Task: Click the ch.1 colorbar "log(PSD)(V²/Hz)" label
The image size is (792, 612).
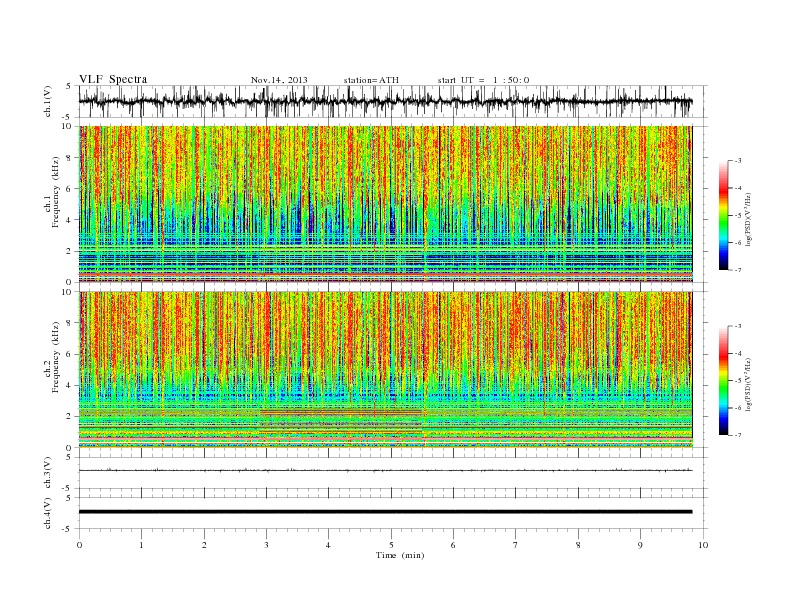Action: 750,219
